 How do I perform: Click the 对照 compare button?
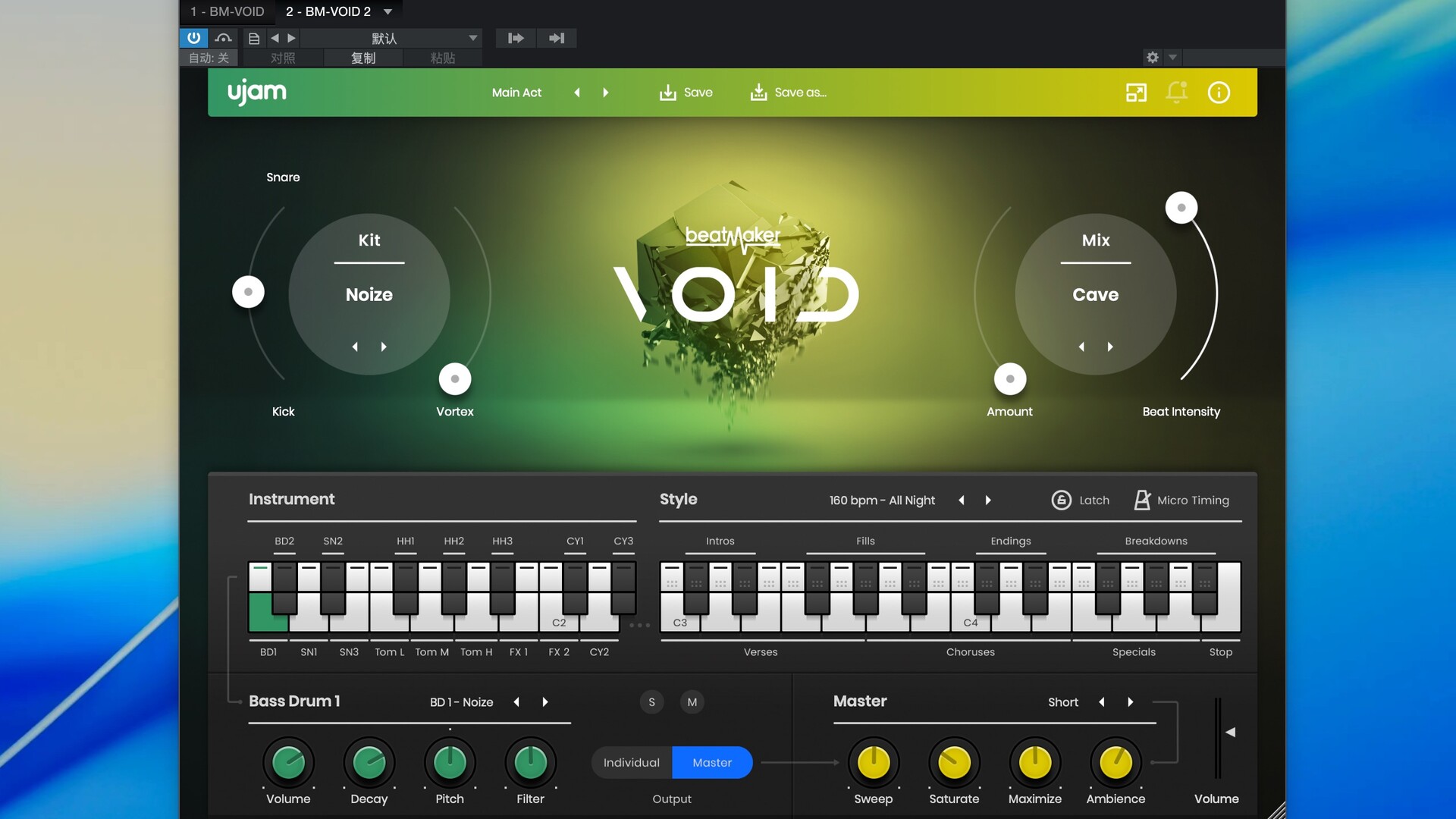[283, 58]
